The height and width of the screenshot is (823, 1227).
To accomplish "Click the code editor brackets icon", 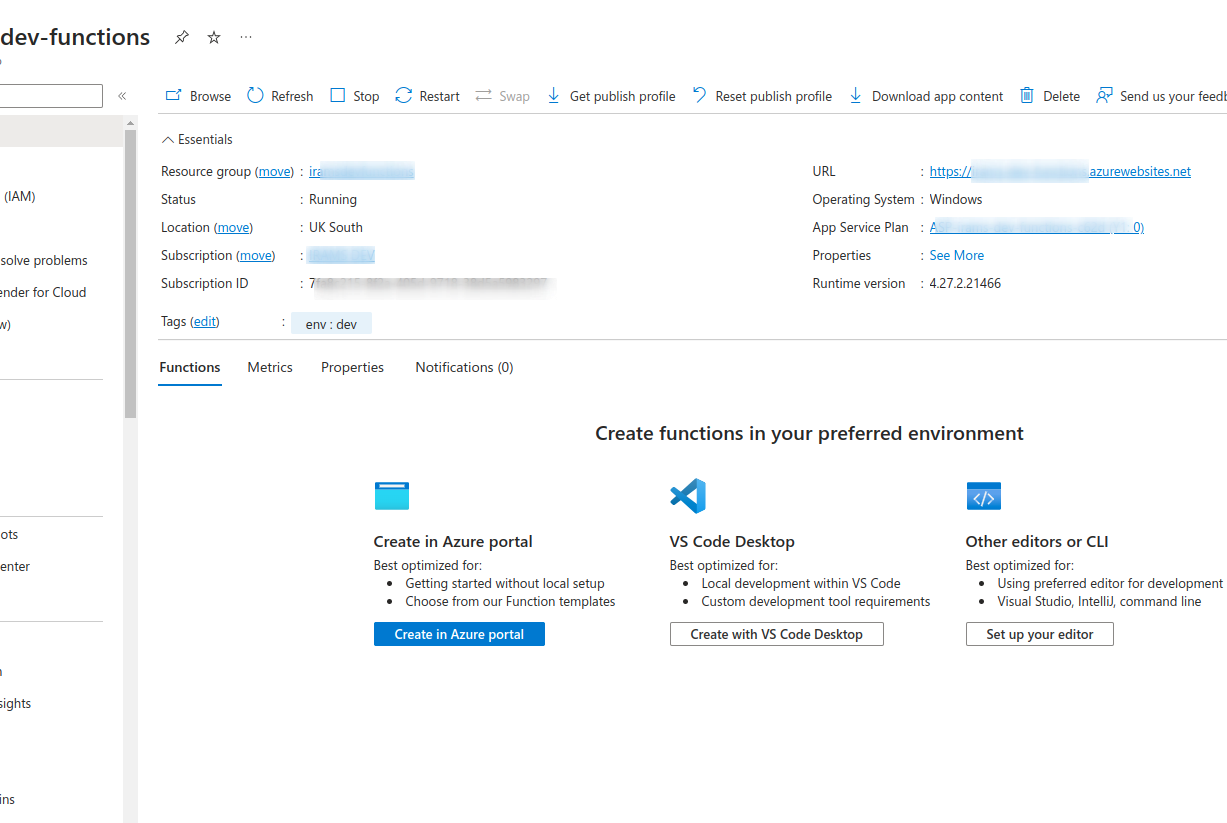I will [x=984, y=496].
